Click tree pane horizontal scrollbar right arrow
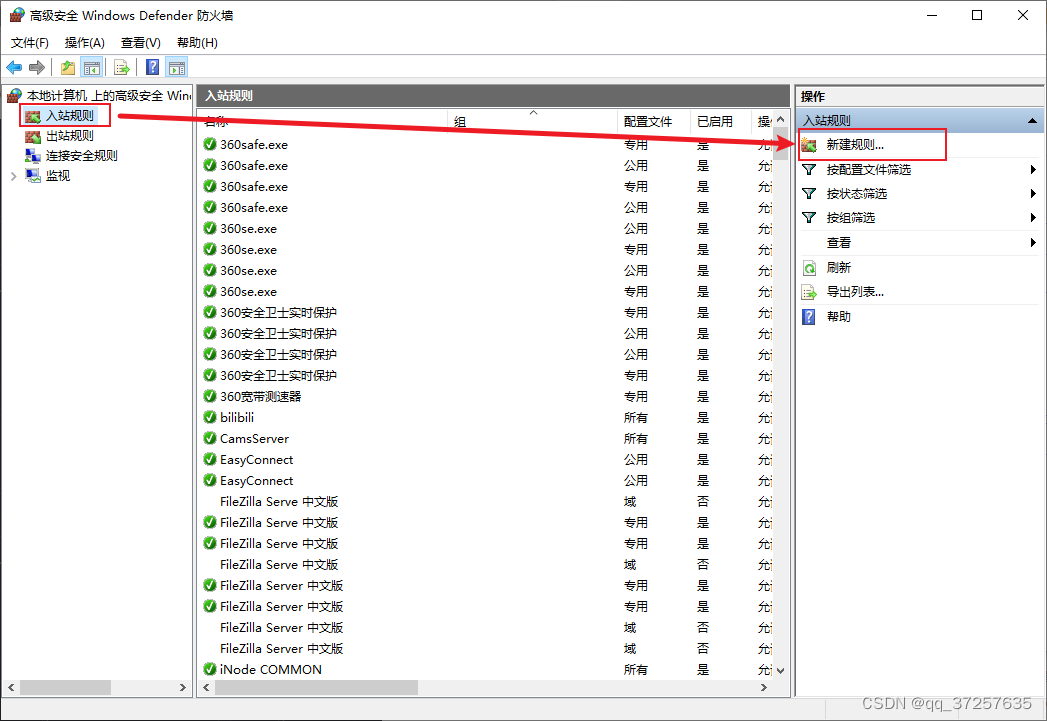The height and width of the screenshot is (721, 1047). pyautogui.click(x=183, y=688)
